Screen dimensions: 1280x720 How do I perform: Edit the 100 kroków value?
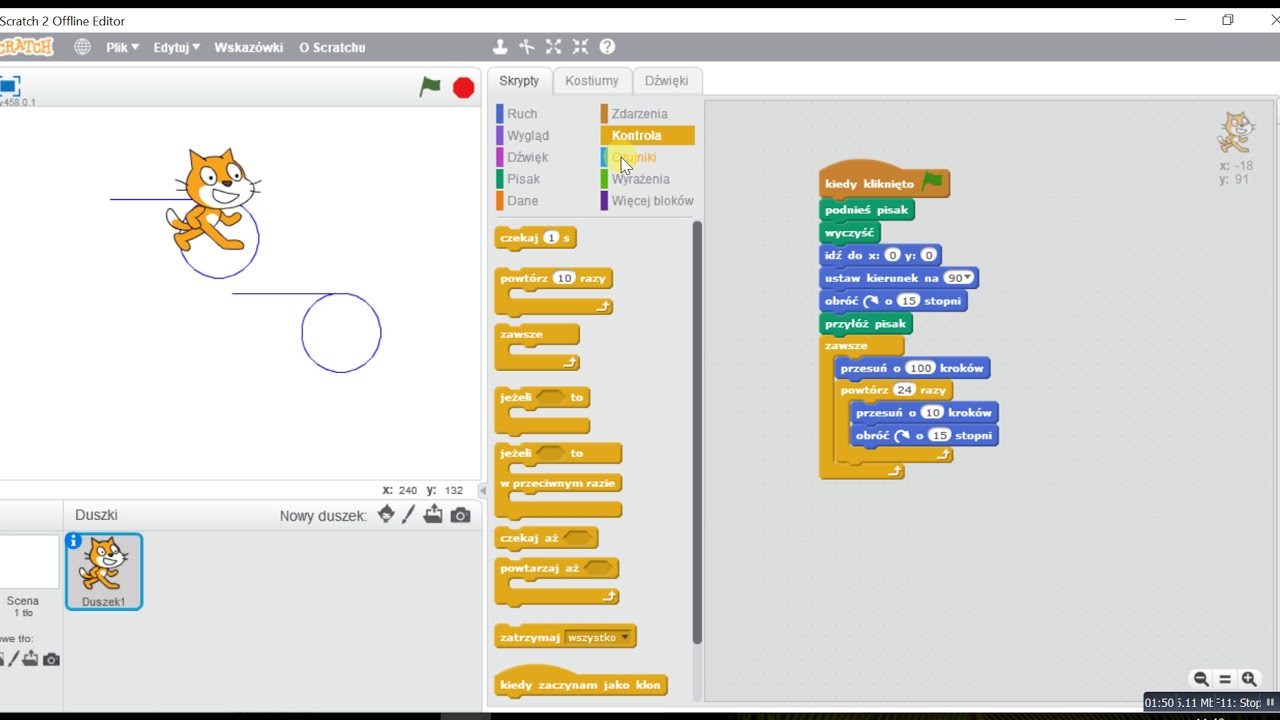click(919, 368)
